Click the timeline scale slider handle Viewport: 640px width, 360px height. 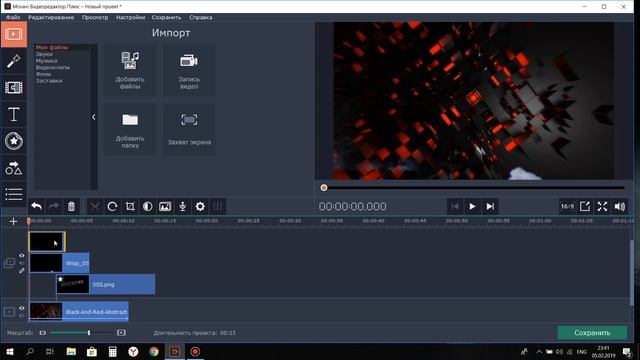89,333
